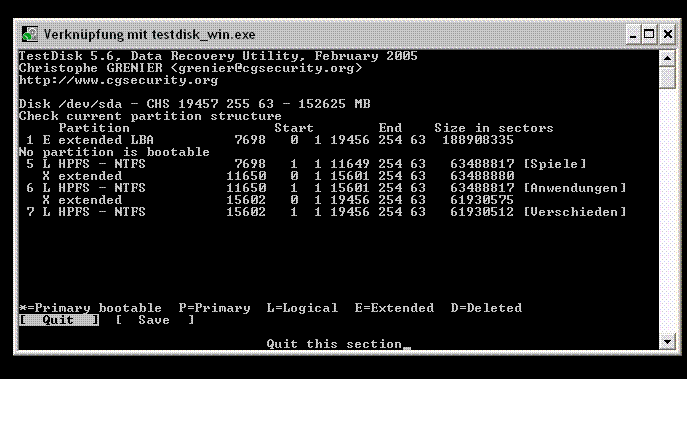Image resolution: width=687 pixels, height=432 pixels.
Task: Click the 'X extended' row starting at 15602
Action: [278, 200]
